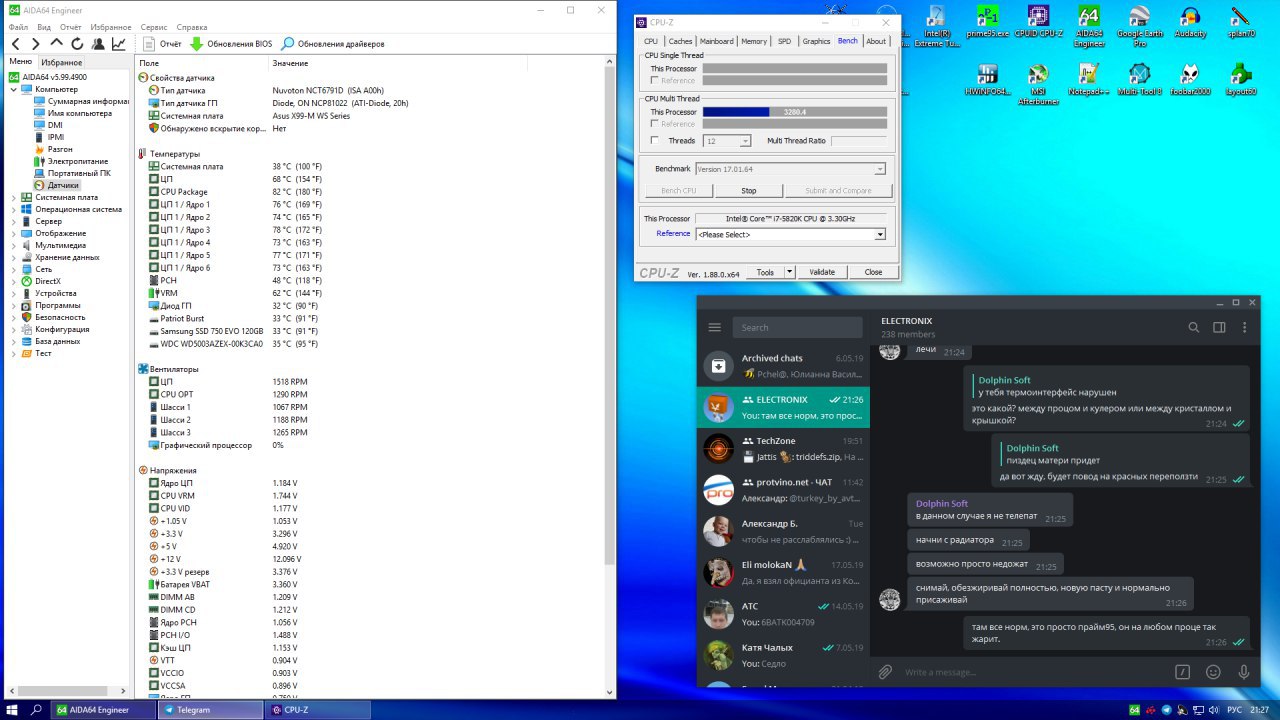Expand the Сервер tree node

pyautogui.click(x=14, y=221)
